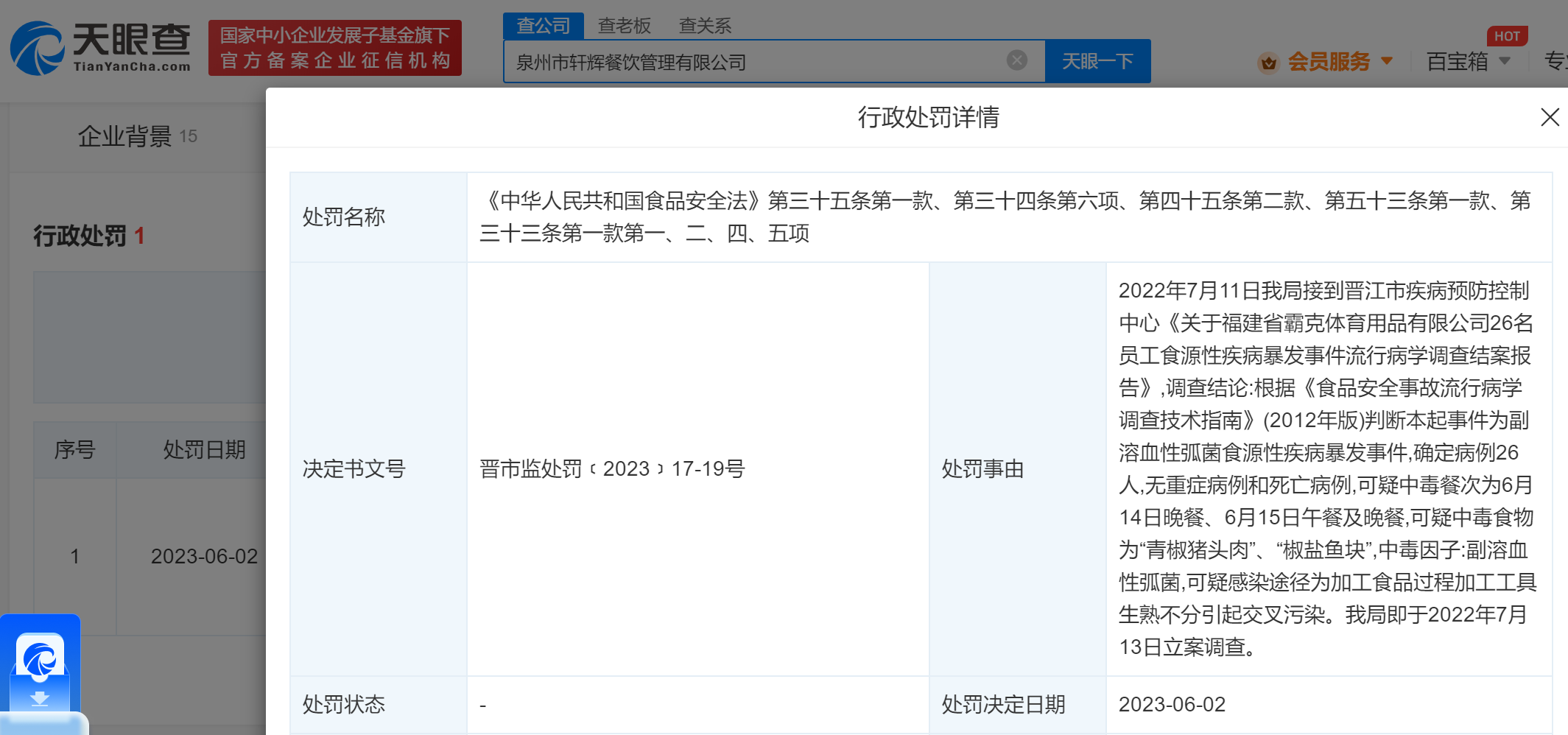Click the 天眼一下 search button

coord(1097,60)
